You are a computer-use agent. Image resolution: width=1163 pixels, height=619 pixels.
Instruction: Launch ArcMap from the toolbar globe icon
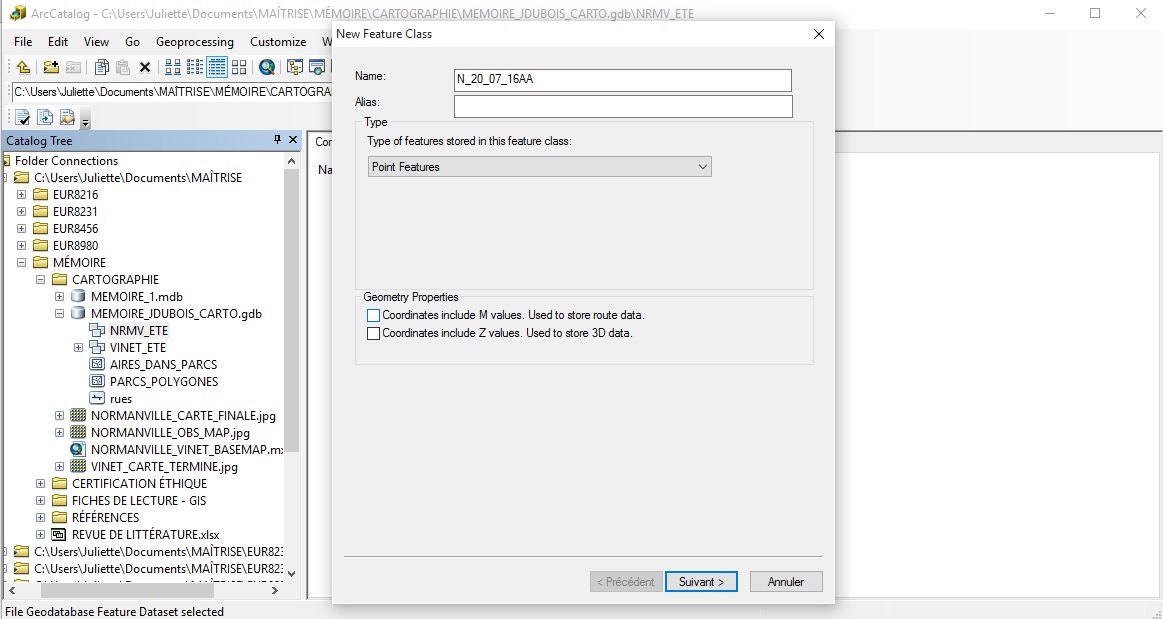267,67
